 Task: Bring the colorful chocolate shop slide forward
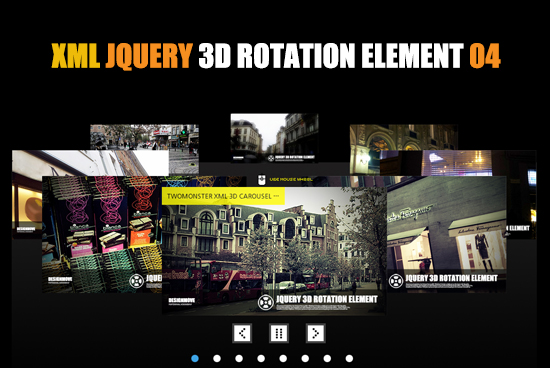[x=102, y=234]
